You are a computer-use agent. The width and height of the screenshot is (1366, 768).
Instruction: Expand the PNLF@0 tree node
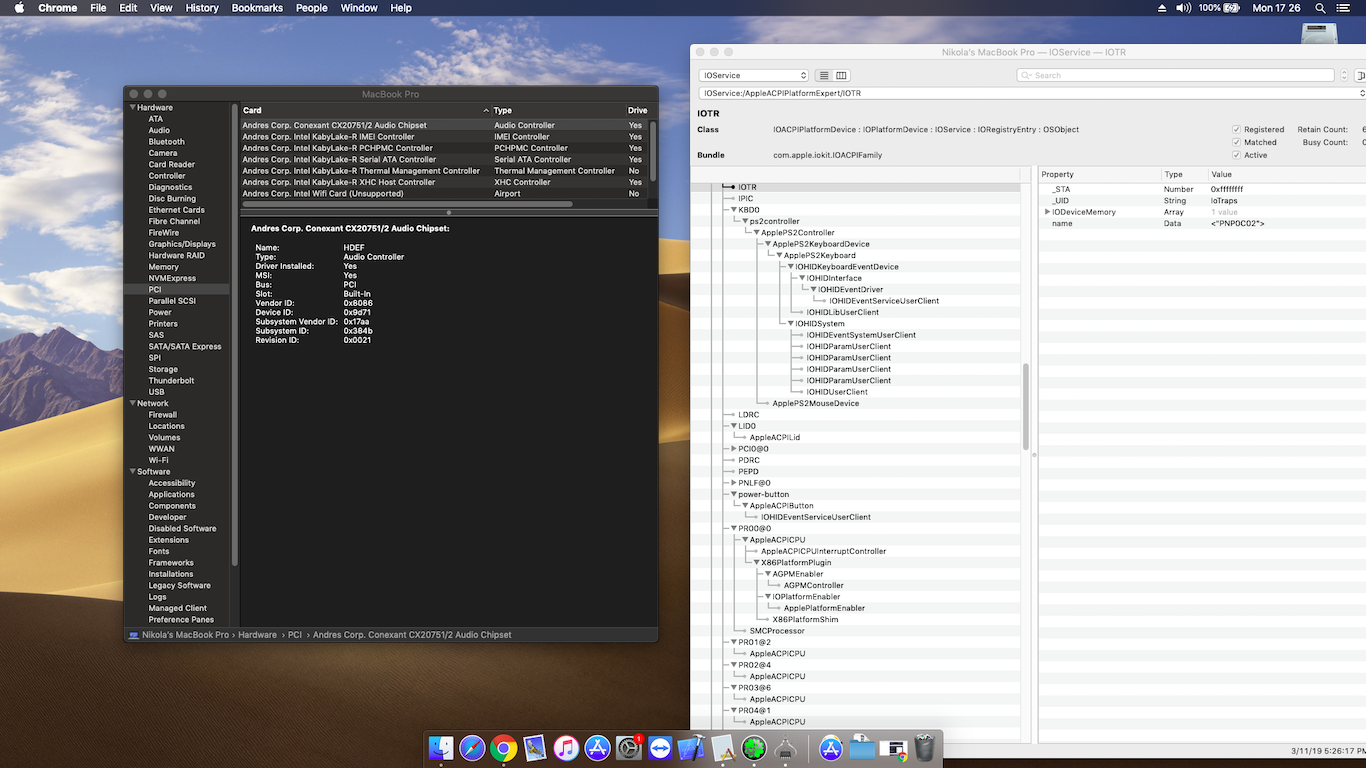click(733, 483)
